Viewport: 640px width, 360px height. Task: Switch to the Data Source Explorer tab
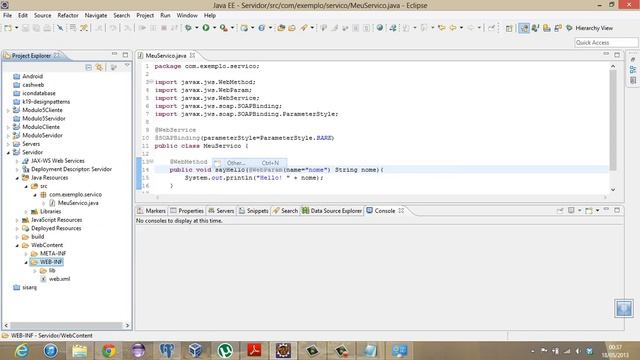tap(332, 211)
